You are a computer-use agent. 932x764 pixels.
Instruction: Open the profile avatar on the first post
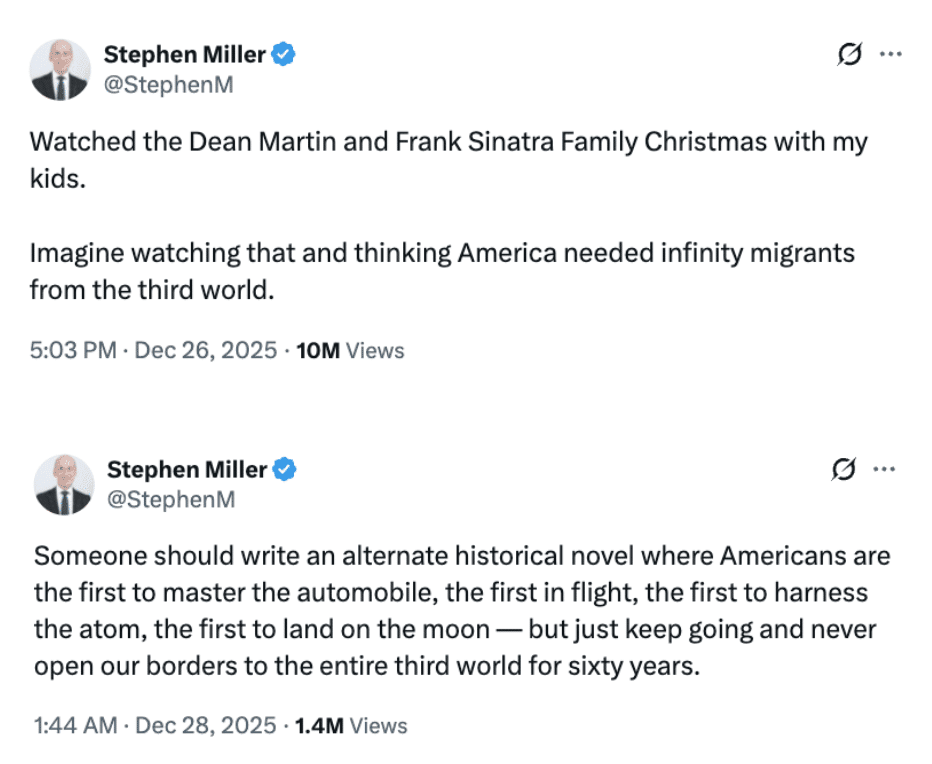(60, 70)
